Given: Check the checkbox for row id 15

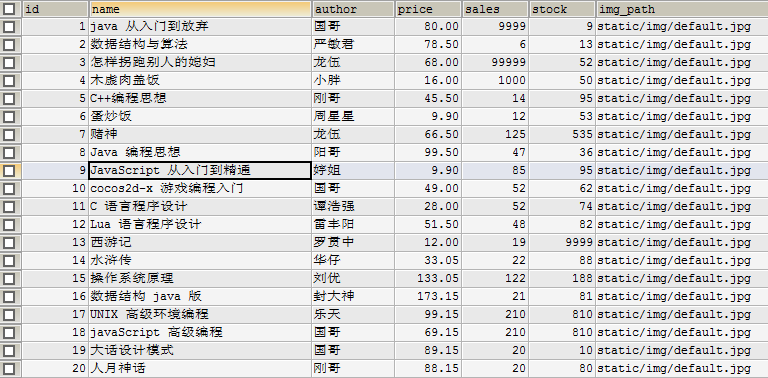Looking at the screenshot, I should click(x=9, y=278).
